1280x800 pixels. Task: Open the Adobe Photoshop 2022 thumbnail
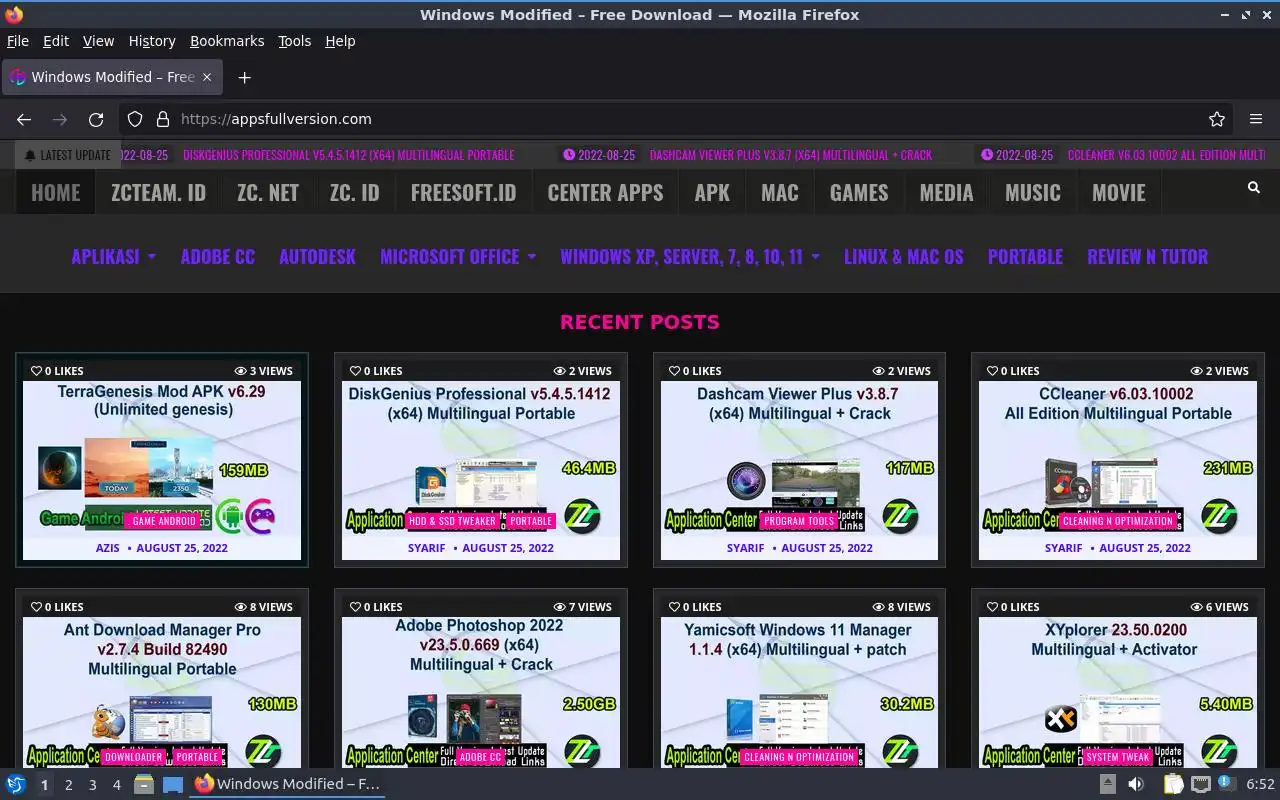[x=481, y=692]
